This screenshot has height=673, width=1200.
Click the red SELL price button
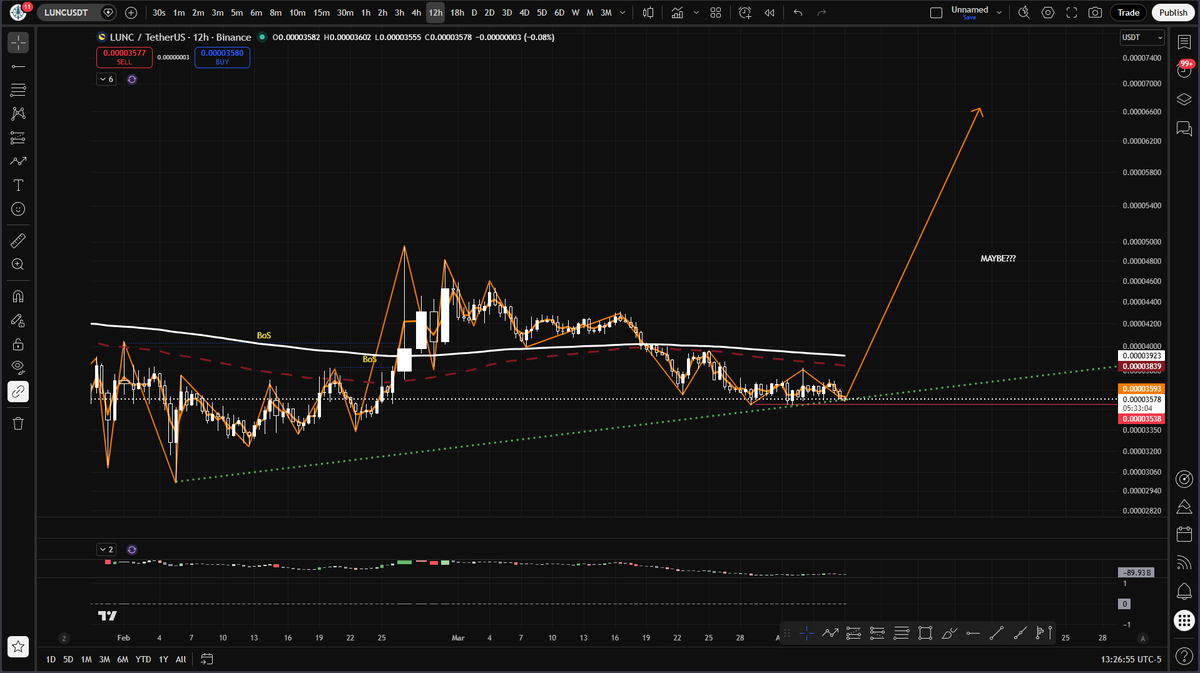[x=124, y=57]
